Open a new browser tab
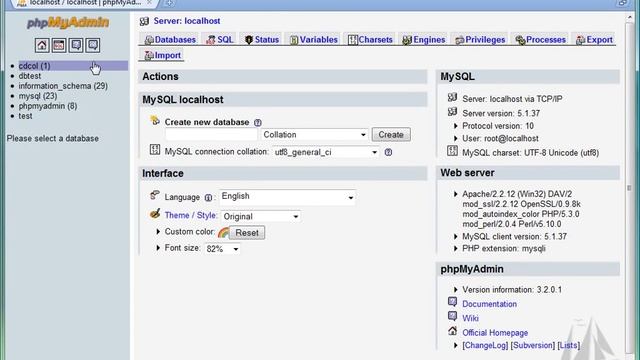Screen dimensions: 640x360 [x=169, y=3]
